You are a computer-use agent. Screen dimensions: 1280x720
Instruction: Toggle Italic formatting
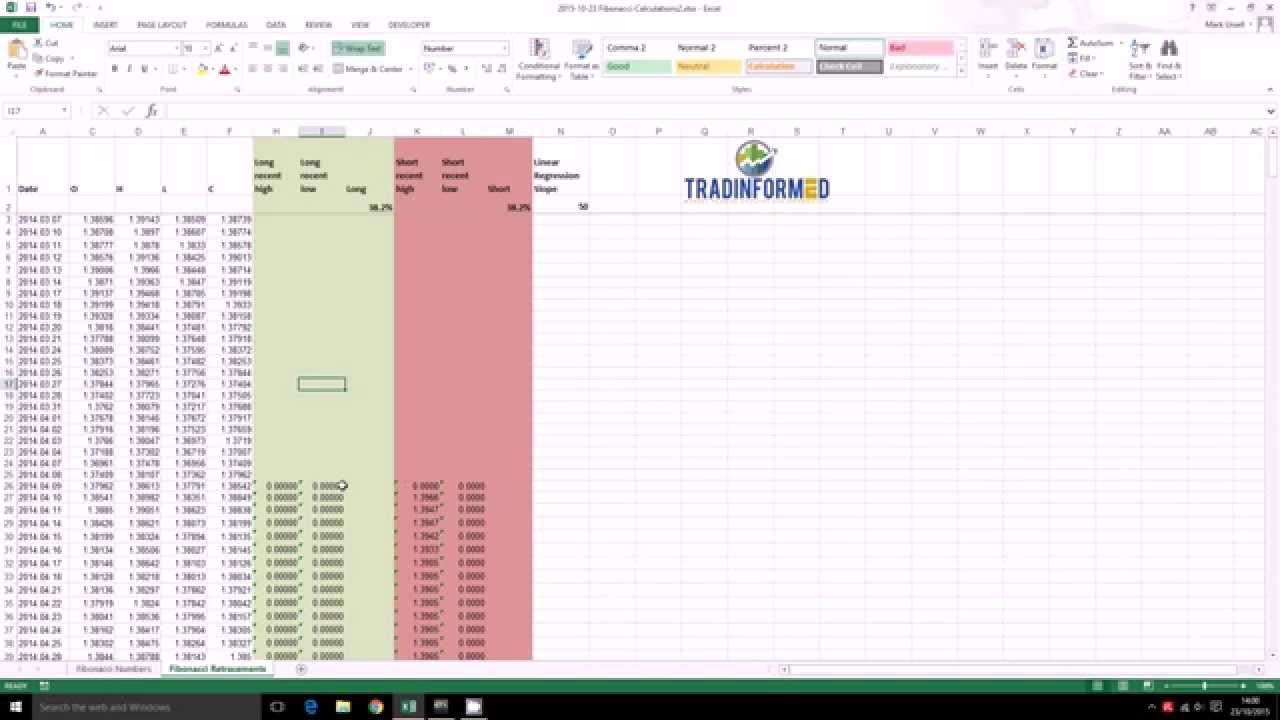click(x=130, y=69)
